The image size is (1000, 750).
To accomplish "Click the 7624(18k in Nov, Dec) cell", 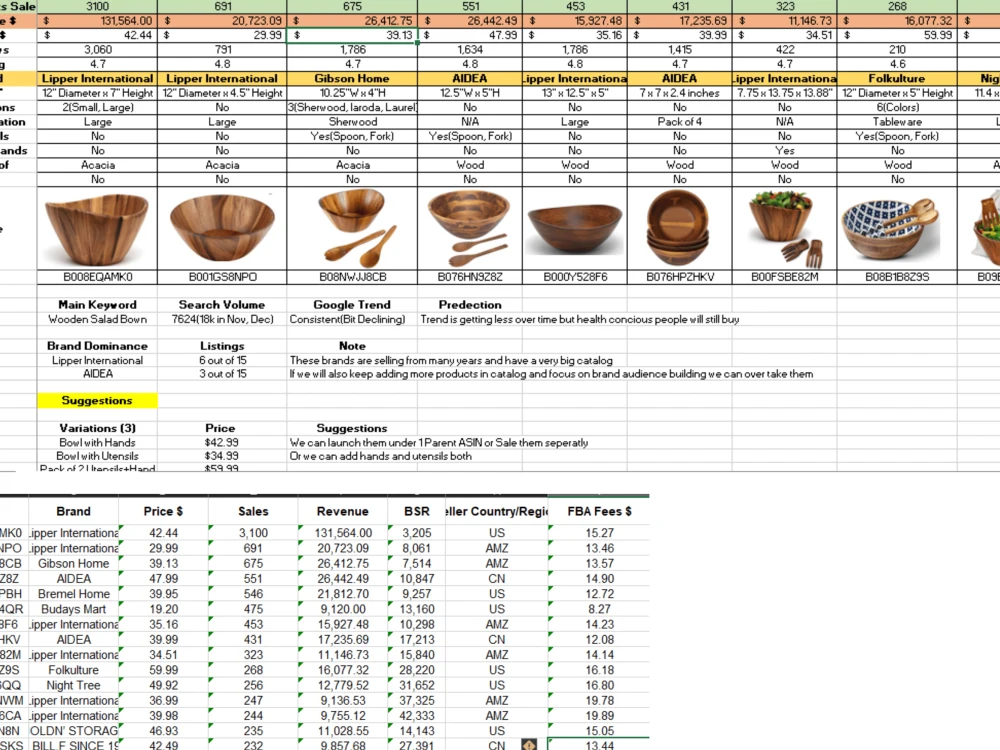I will (x=222, y=319).
